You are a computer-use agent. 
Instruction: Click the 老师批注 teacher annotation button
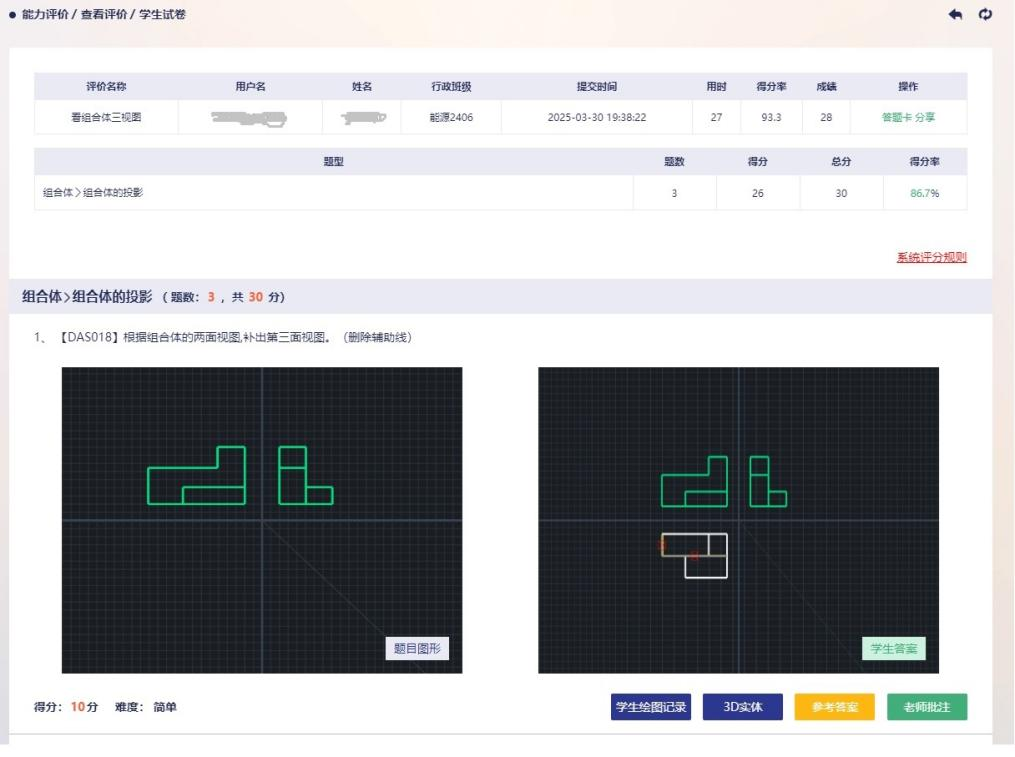coord(927,707)
